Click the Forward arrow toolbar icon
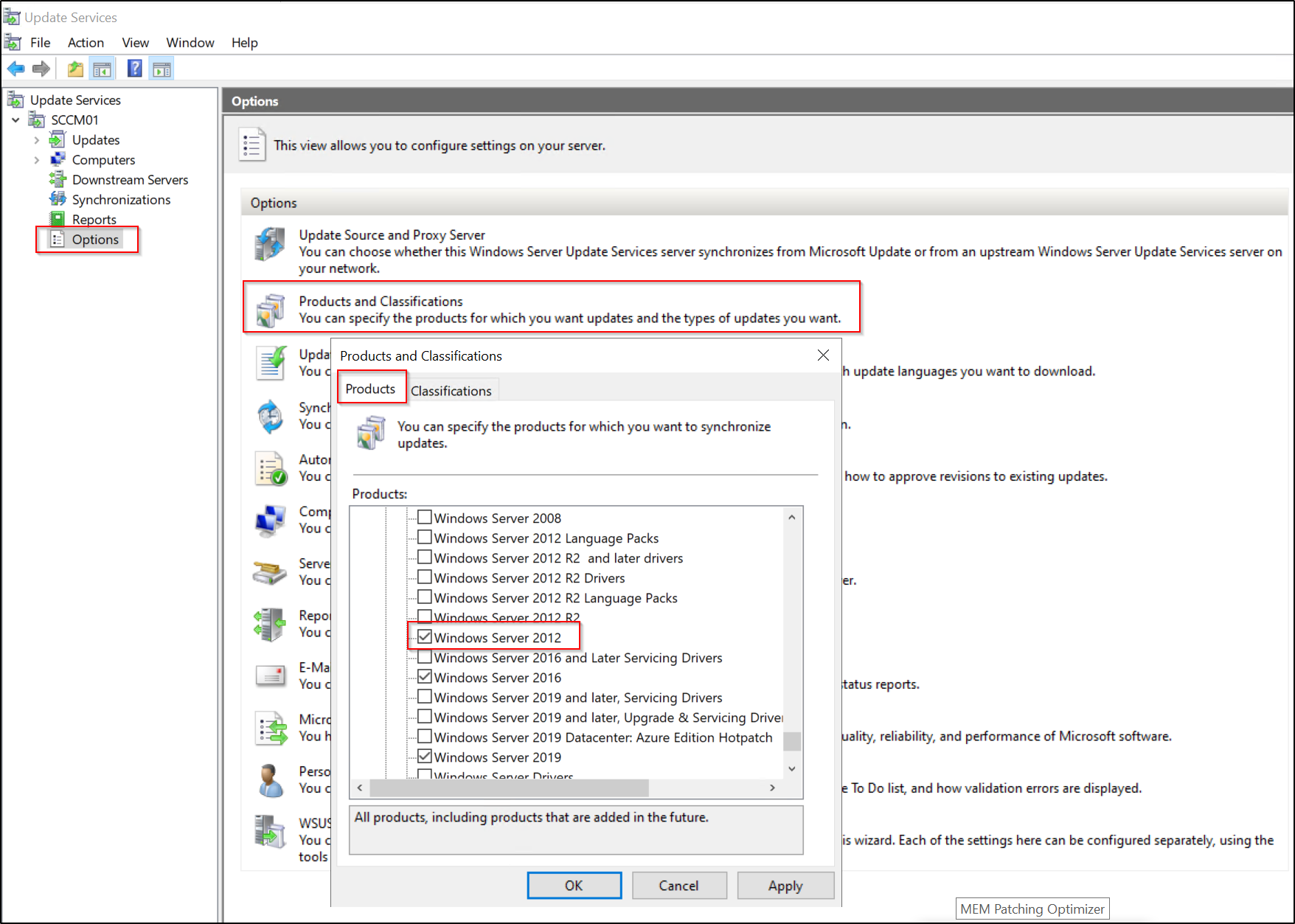This screenshot has height=924, width=1295. point(41,69)
